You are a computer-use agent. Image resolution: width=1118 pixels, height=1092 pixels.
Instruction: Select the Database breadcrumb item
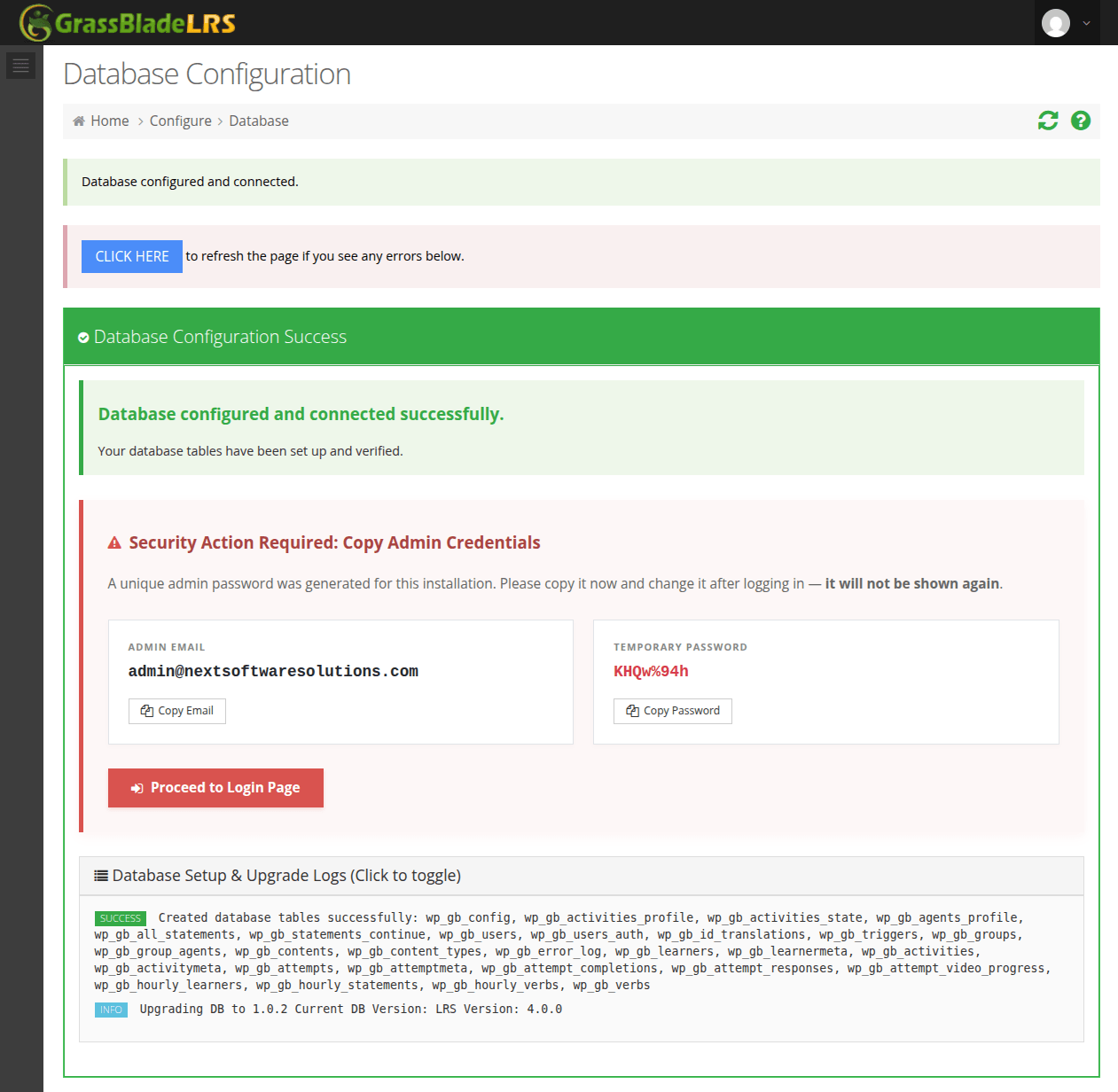[x=259, y=121]
